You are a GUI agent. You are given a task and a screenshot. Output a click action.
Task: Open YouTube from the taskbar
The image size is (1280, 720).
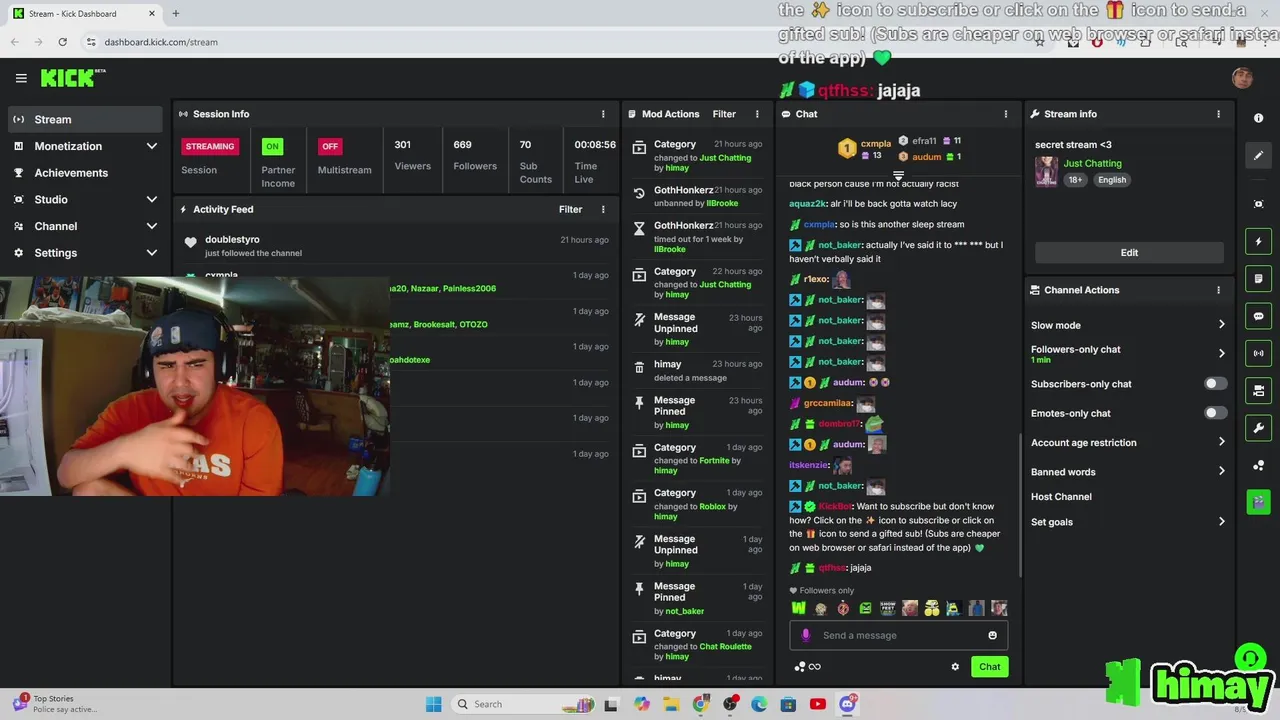point(818,704)
